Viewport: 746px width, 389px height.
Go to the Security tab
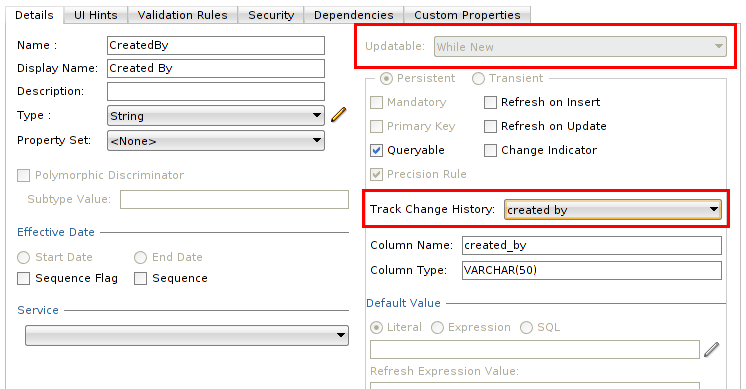point(271,15)
